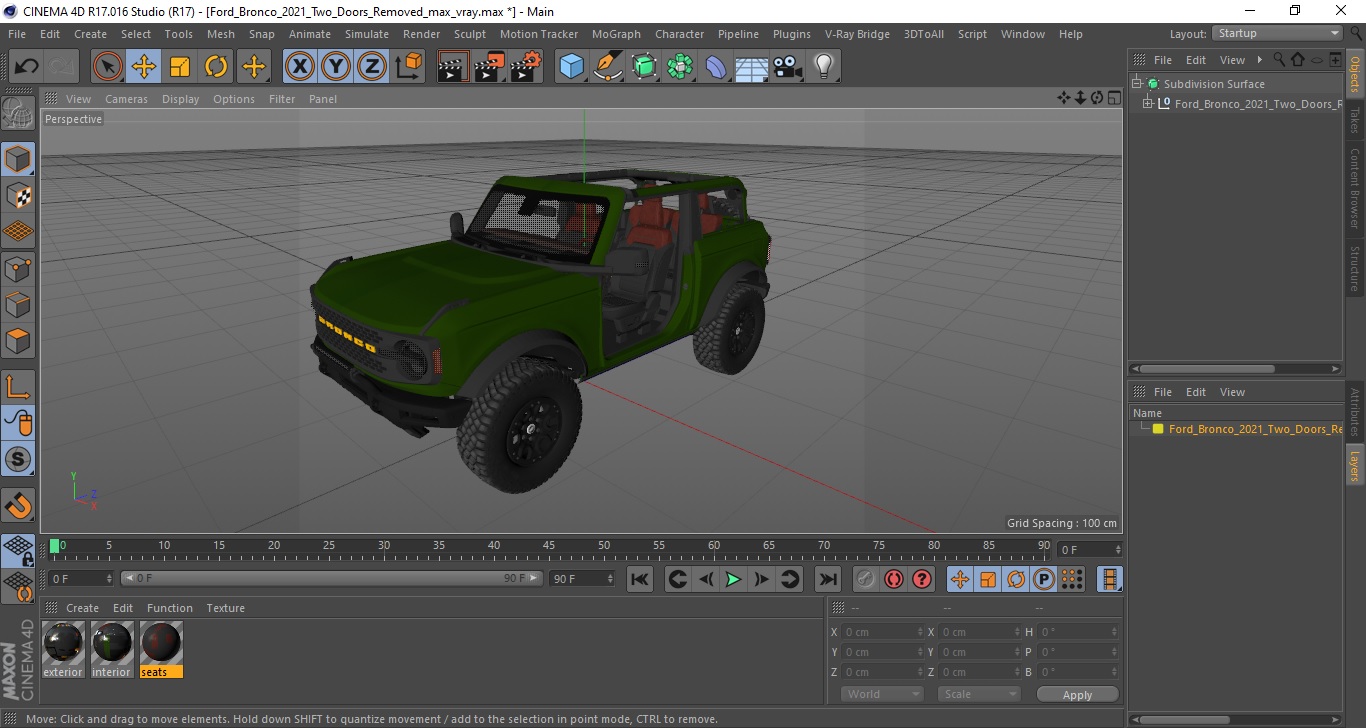Open Edit Render Settings icon
This screenshot has height=728, width=1366.
tap(526, 67)
